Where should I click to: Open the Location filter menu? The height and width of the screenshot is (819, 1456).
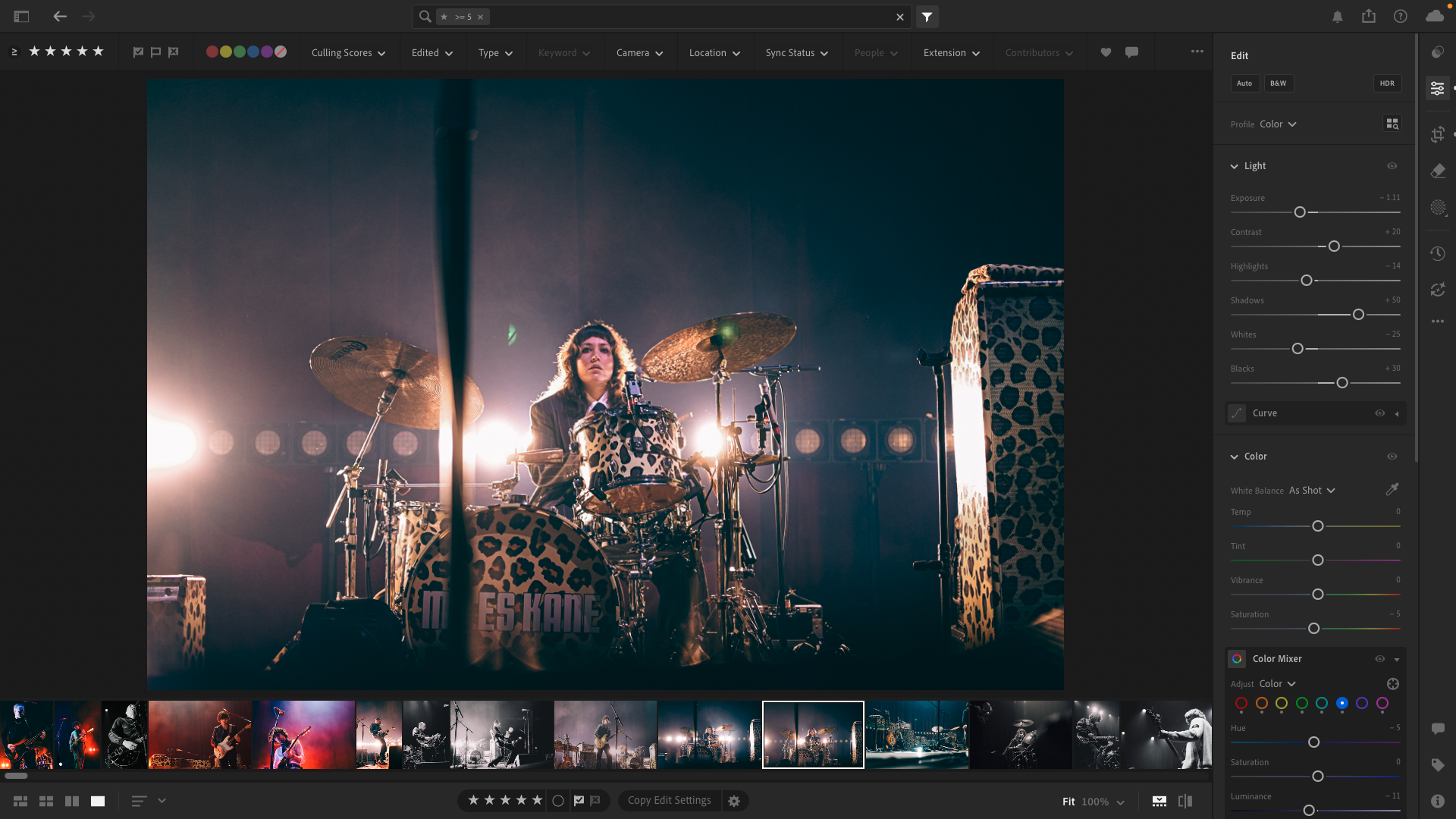point(714,53)
